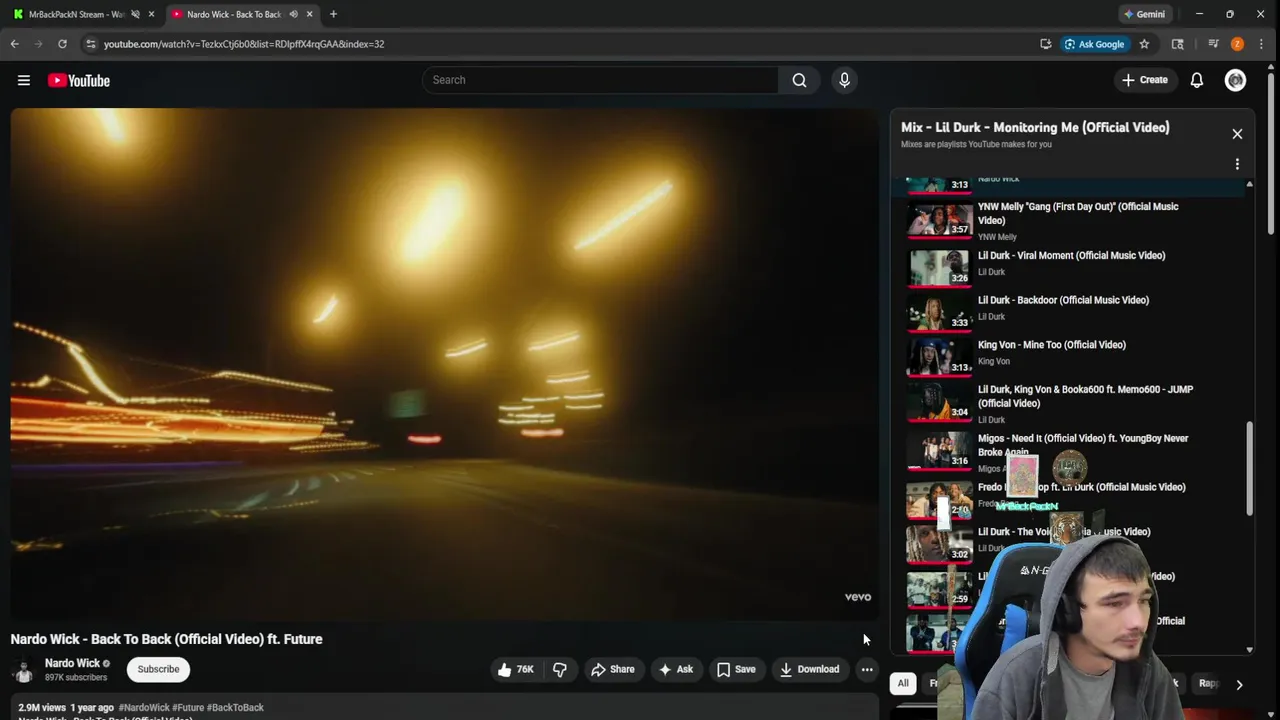Open the mix playlist three-dot options
The width and height of the screenshot is (1280, 720).
pos(1237,164)
